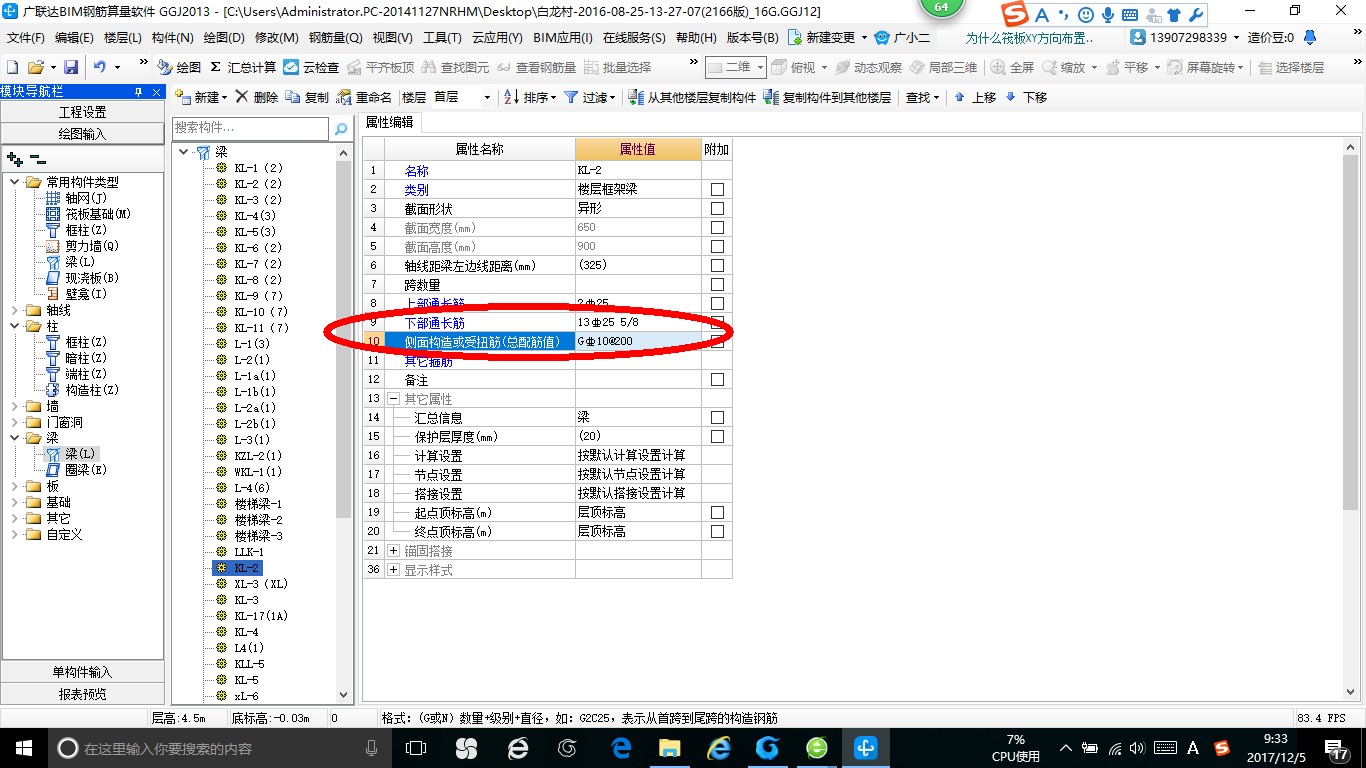The height and width of the screenshot is (768, 1366).
Task: Expand the 门窗洞 folder
Action: coord(15,422)
